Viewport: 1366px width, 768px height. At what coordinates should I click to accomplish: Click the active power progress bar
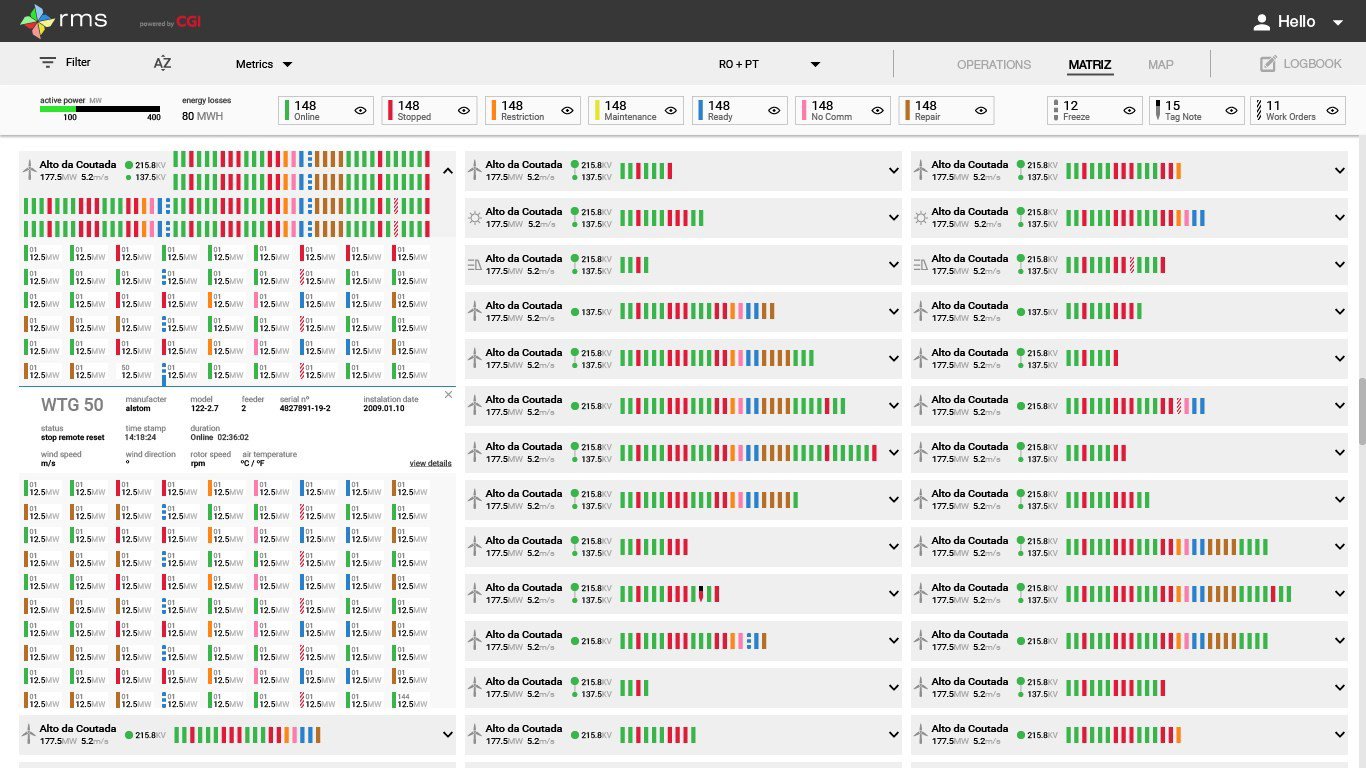coord(100,109)
